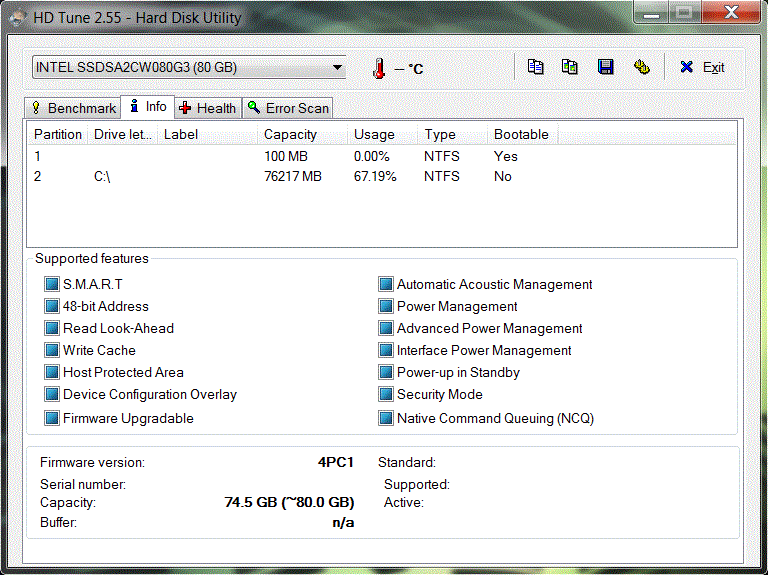Click the thermometer temperature icon
The width and height of the screenshot is (768, 575).
pyautogui.click(x=379, y=68)
